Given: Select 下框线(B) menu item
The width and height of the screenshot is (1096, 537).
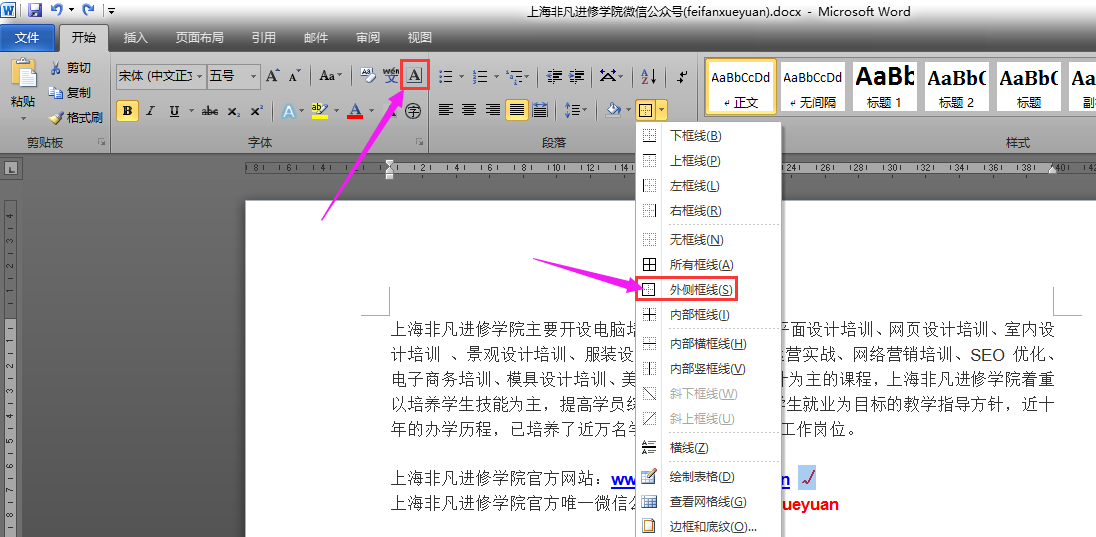Looking at the screenshot, I should pos(708,135).
